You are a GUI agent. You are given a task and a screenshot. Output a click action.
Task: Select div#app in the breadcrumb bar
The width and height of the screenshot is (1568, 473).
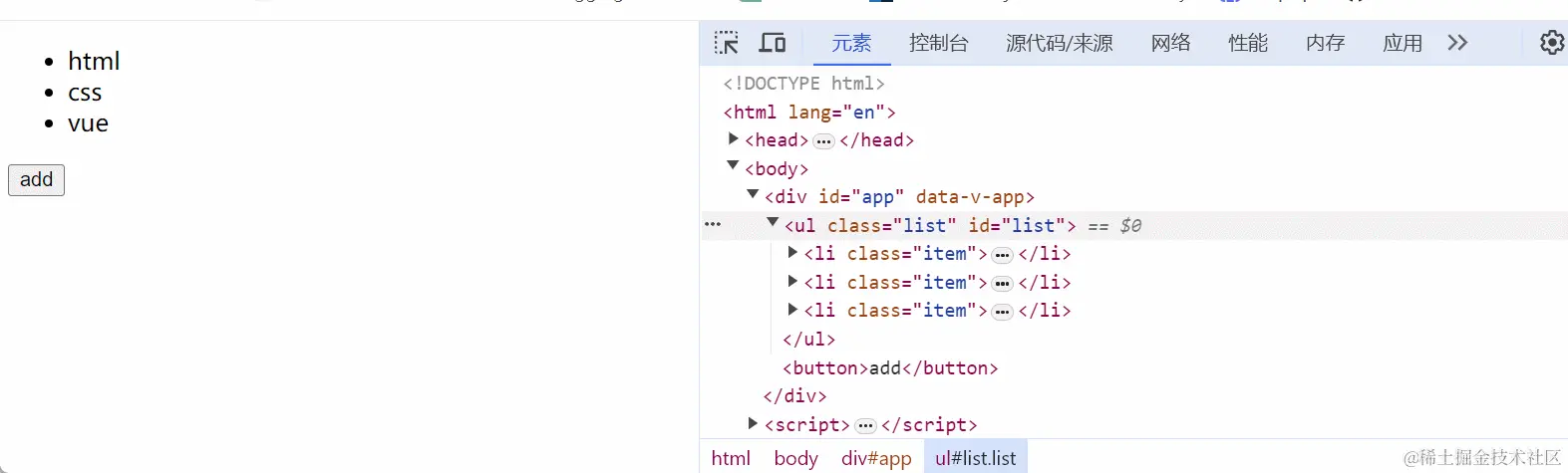coord(876,458)
